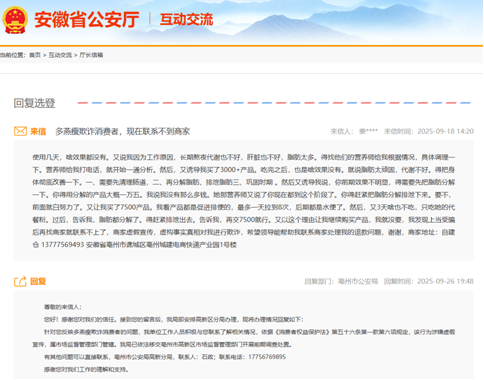Click the reply time 2025-09-26 19:48

tap(445, 281)
